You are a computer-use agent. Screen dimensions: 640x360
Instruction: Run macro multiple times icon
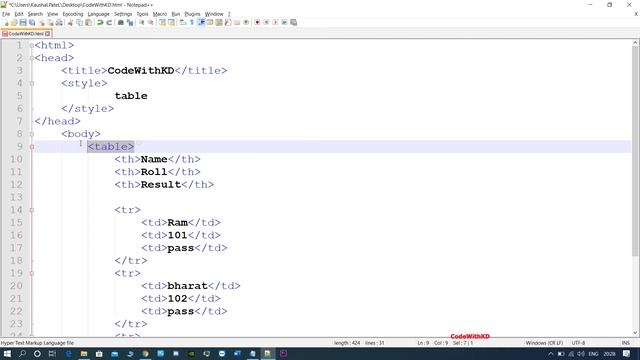point(284,22)
